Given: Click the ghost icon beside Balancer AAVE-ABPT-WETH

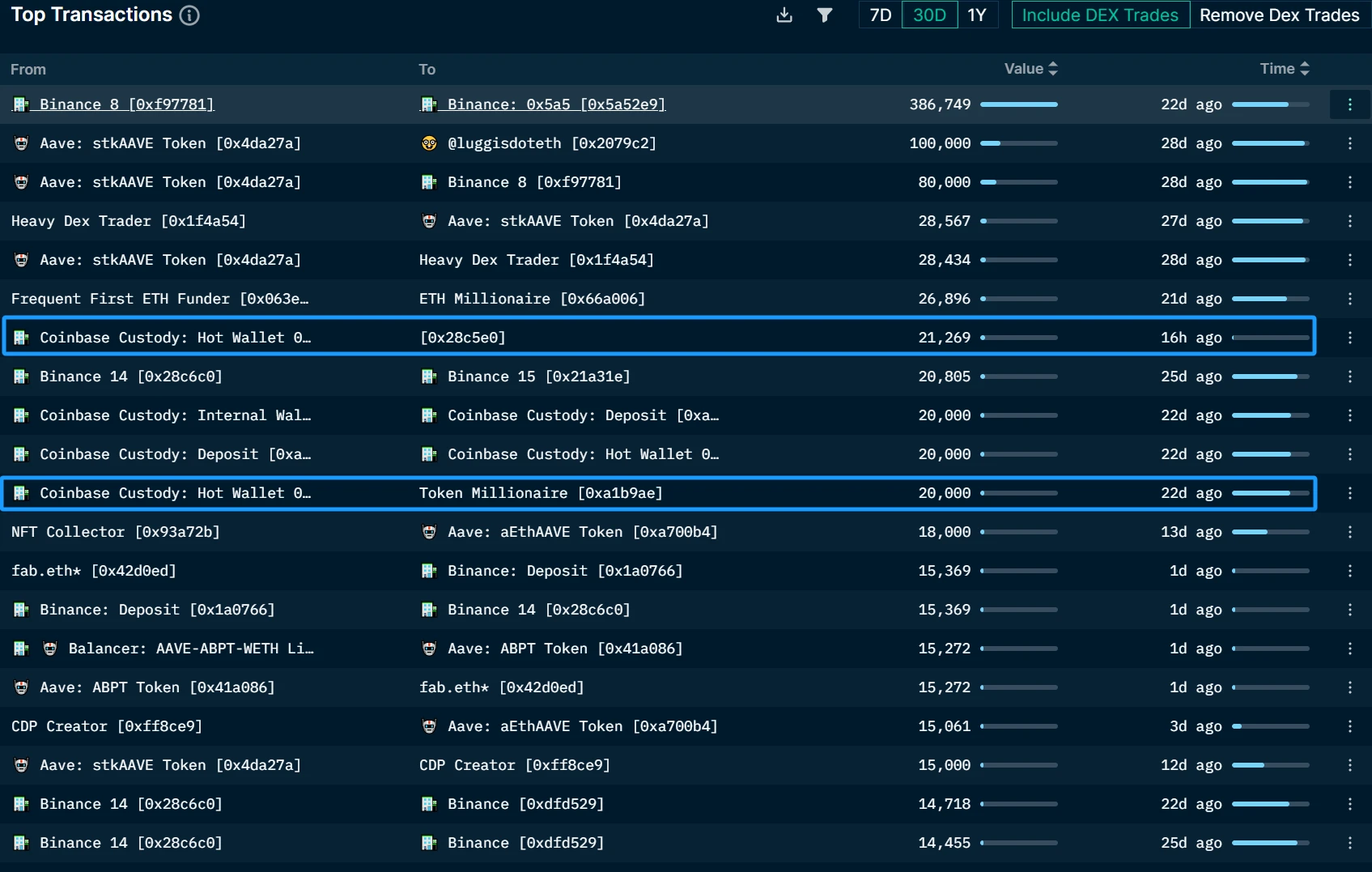Looking at the screenshot, I should click(50, 649).
